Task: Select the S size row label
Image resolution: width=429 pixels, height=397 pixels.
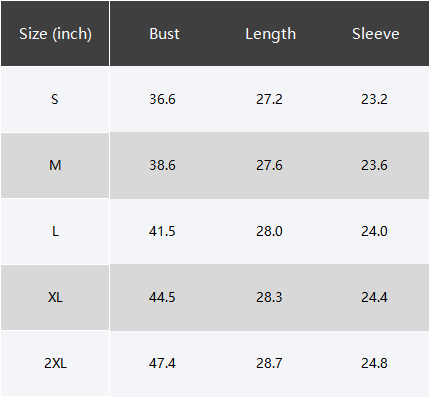Action: pyautogui.click(x=55, y=99)
